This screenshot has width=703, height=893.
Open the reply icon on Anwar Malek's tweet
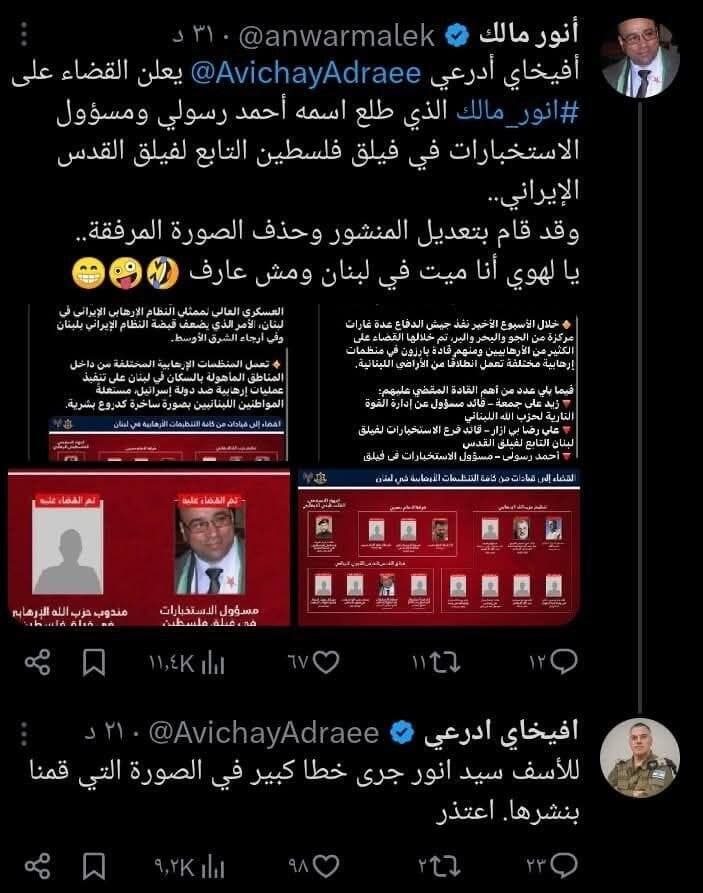coord(564,662)
